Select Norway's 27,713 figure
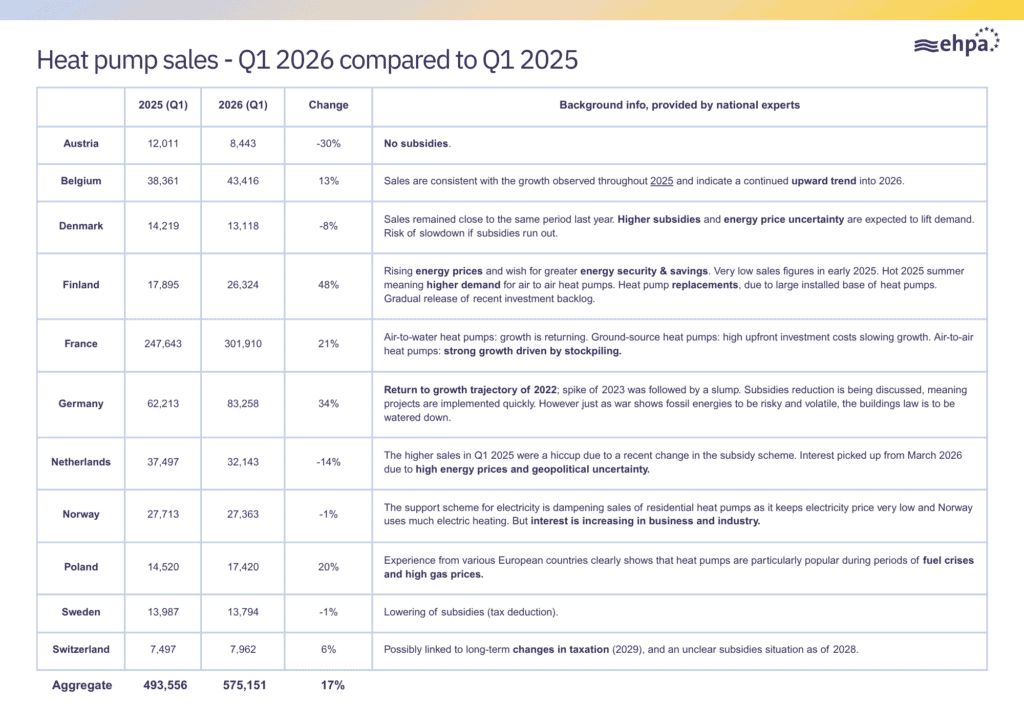 [x=163, y=514]
